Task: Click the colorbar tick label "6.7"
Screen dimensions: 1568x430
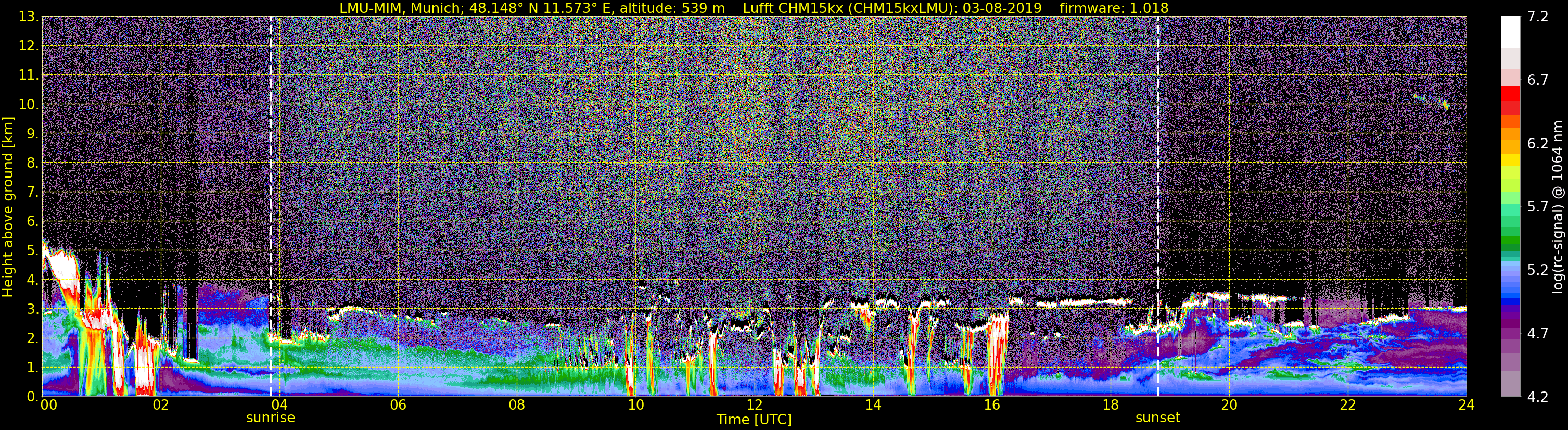Action: (1538, 80)
